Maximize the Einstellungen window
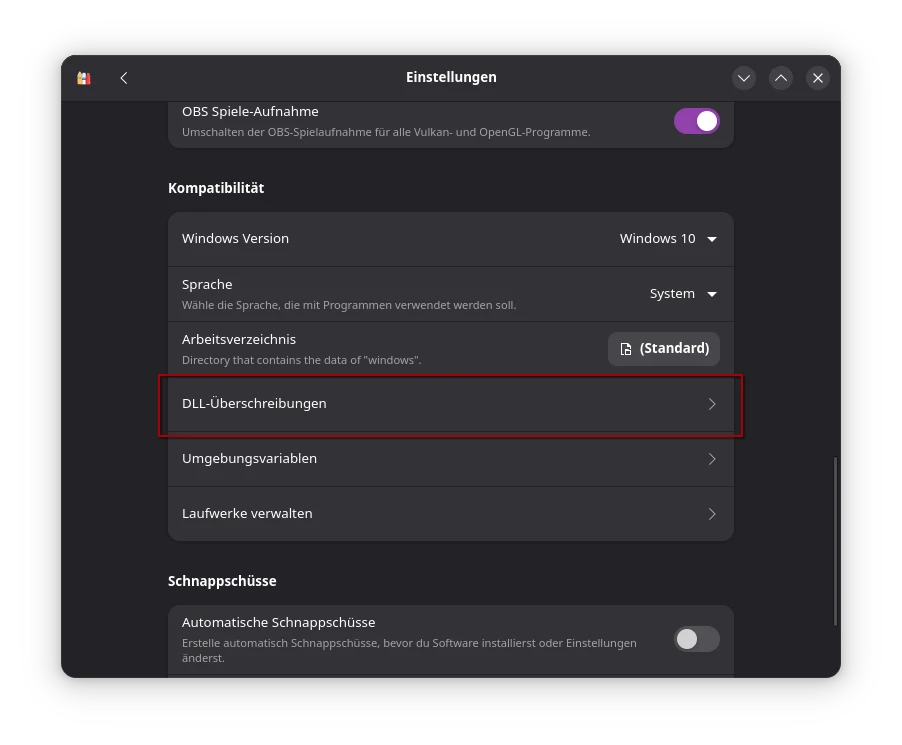Image resolution: width=902 pixels, height=745 pixels. (x=781, y=78)
